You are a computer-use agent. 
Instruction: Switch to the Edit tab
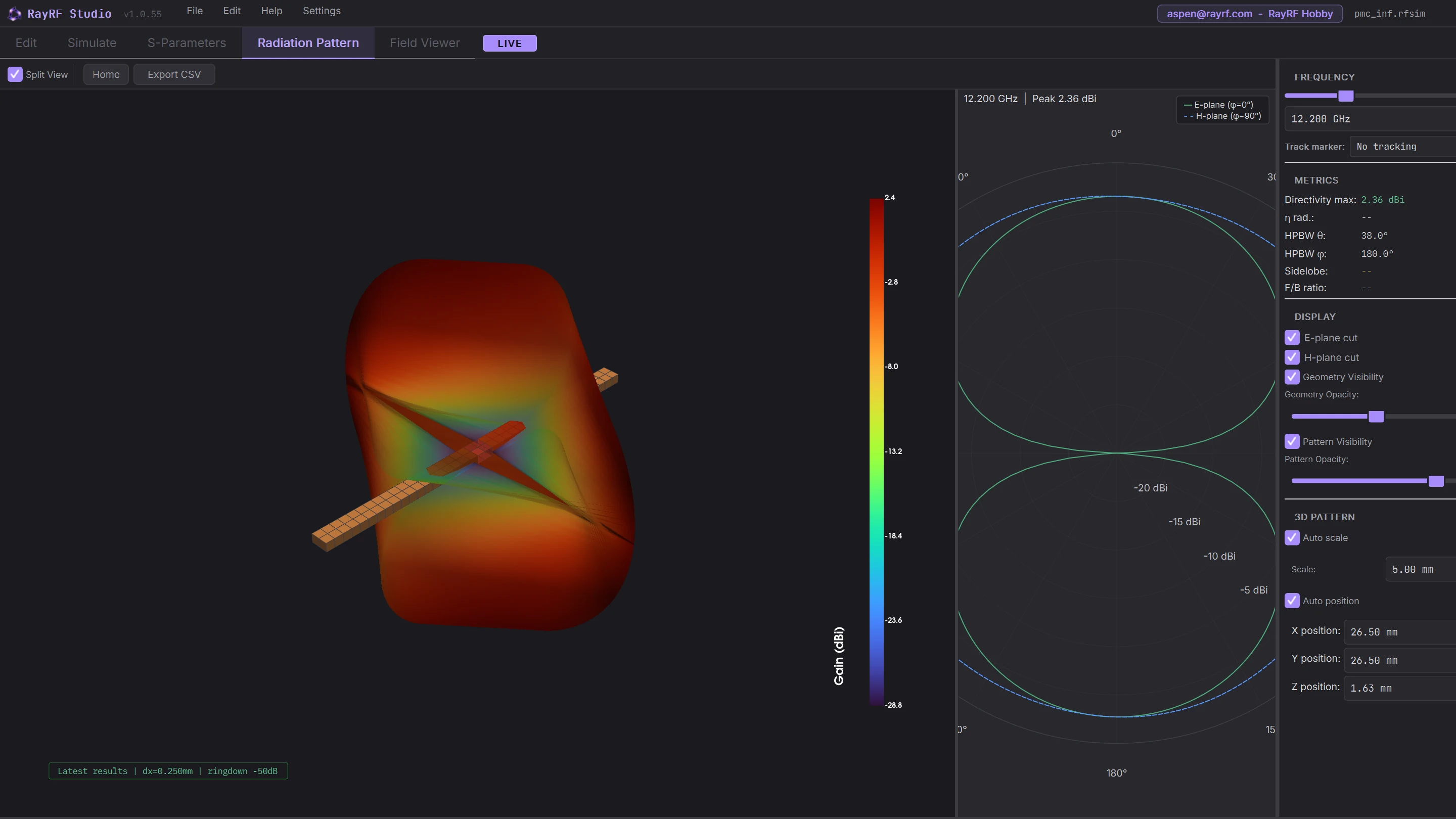[x=26, y=43]
